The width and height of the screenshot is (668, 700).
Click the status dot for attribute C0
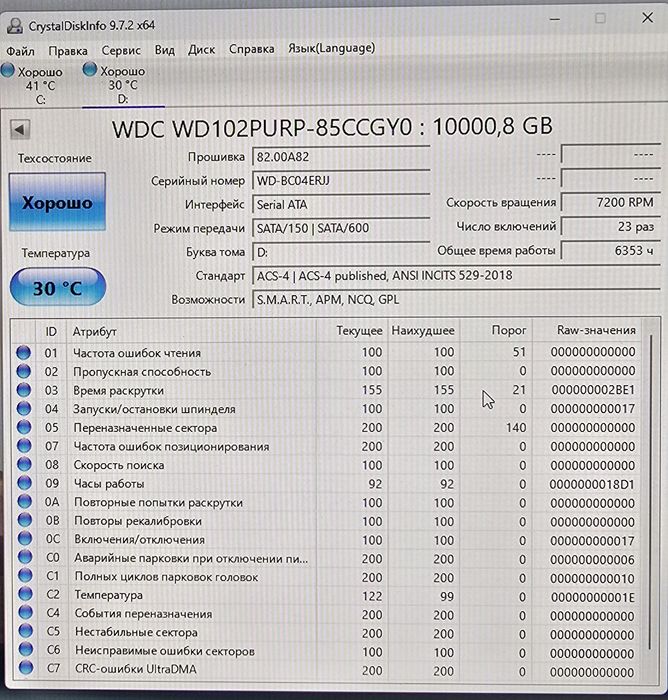tap(25, 557)
